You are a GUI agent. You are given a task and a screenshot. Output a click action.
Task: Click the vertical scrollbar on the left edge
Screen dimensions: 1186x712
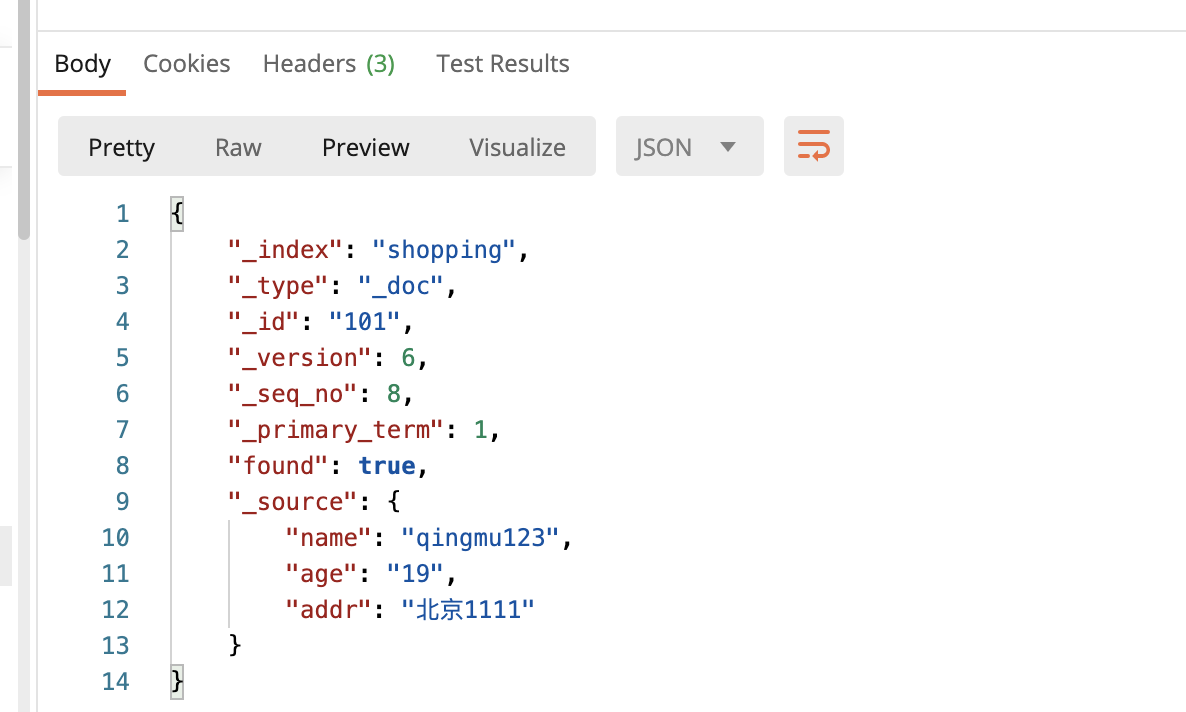[x=24, y=120]
